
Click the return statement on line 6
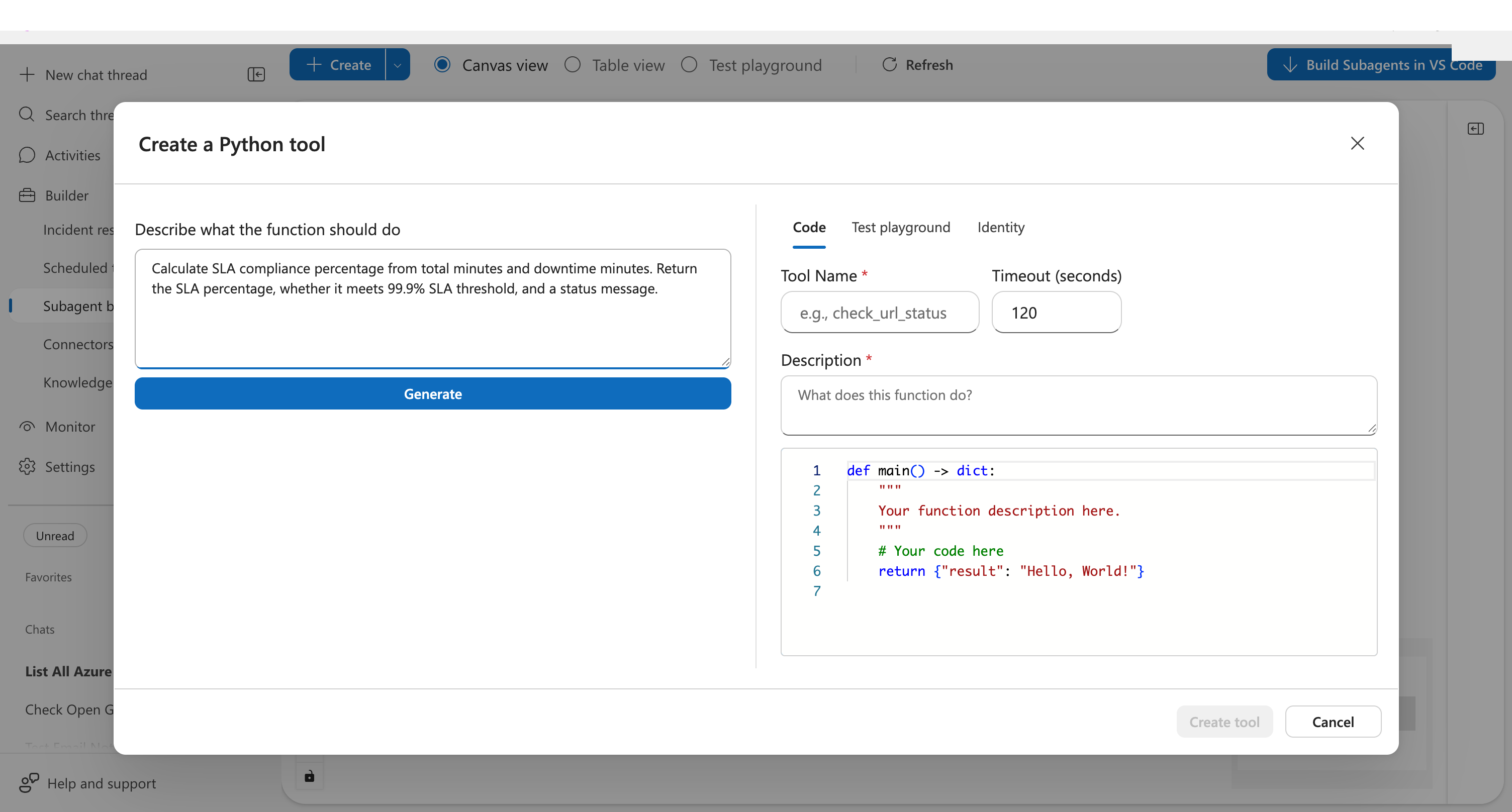point(1011,571)
